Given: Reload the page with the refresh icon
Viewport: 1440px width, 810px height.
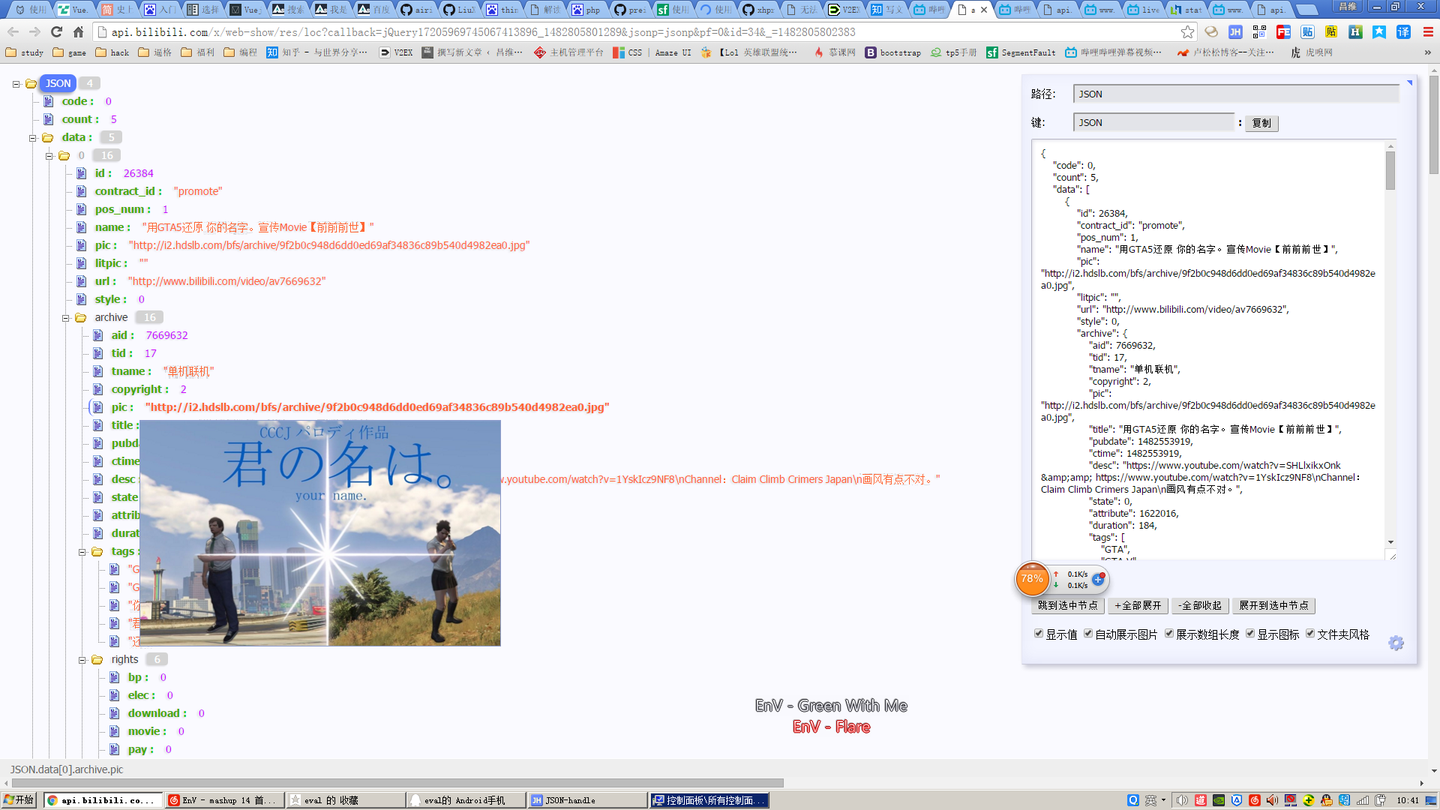Looking at the screenshot, I should (56, 32).
